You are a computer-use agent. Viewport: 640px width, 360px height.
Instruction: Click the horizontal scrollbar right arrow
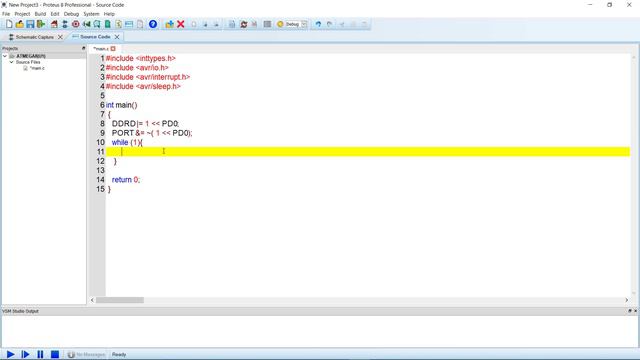click(x=627, y=300)
